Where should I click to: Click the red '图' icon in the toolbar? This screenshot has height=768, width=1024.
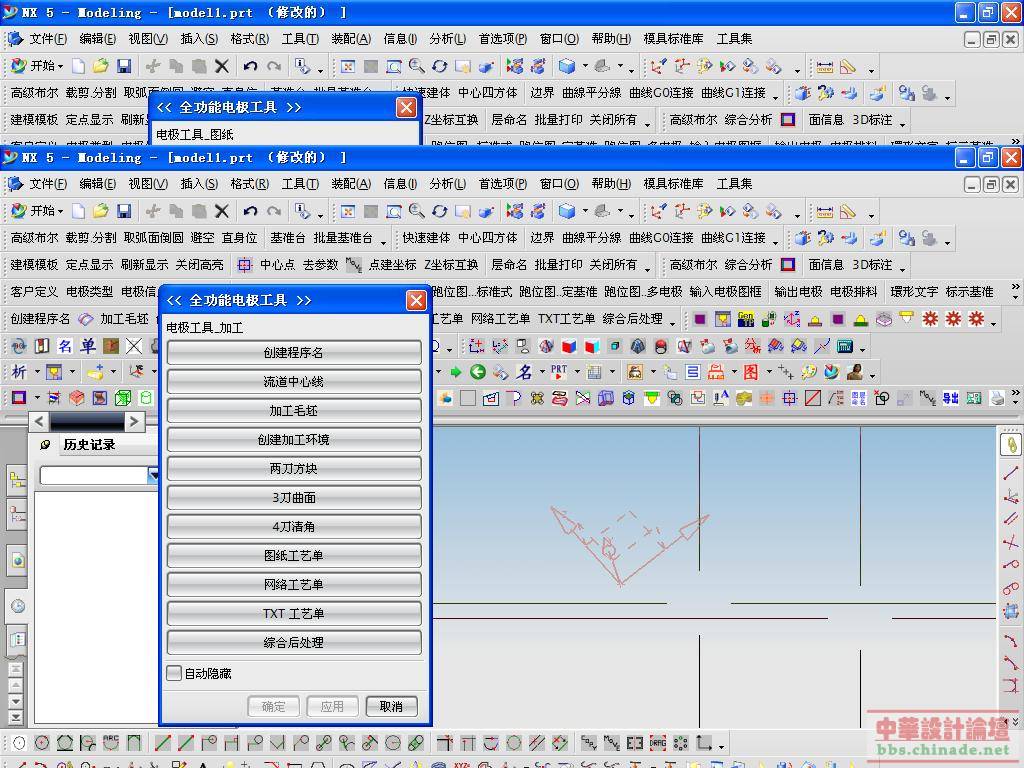(x=750, y=372)
